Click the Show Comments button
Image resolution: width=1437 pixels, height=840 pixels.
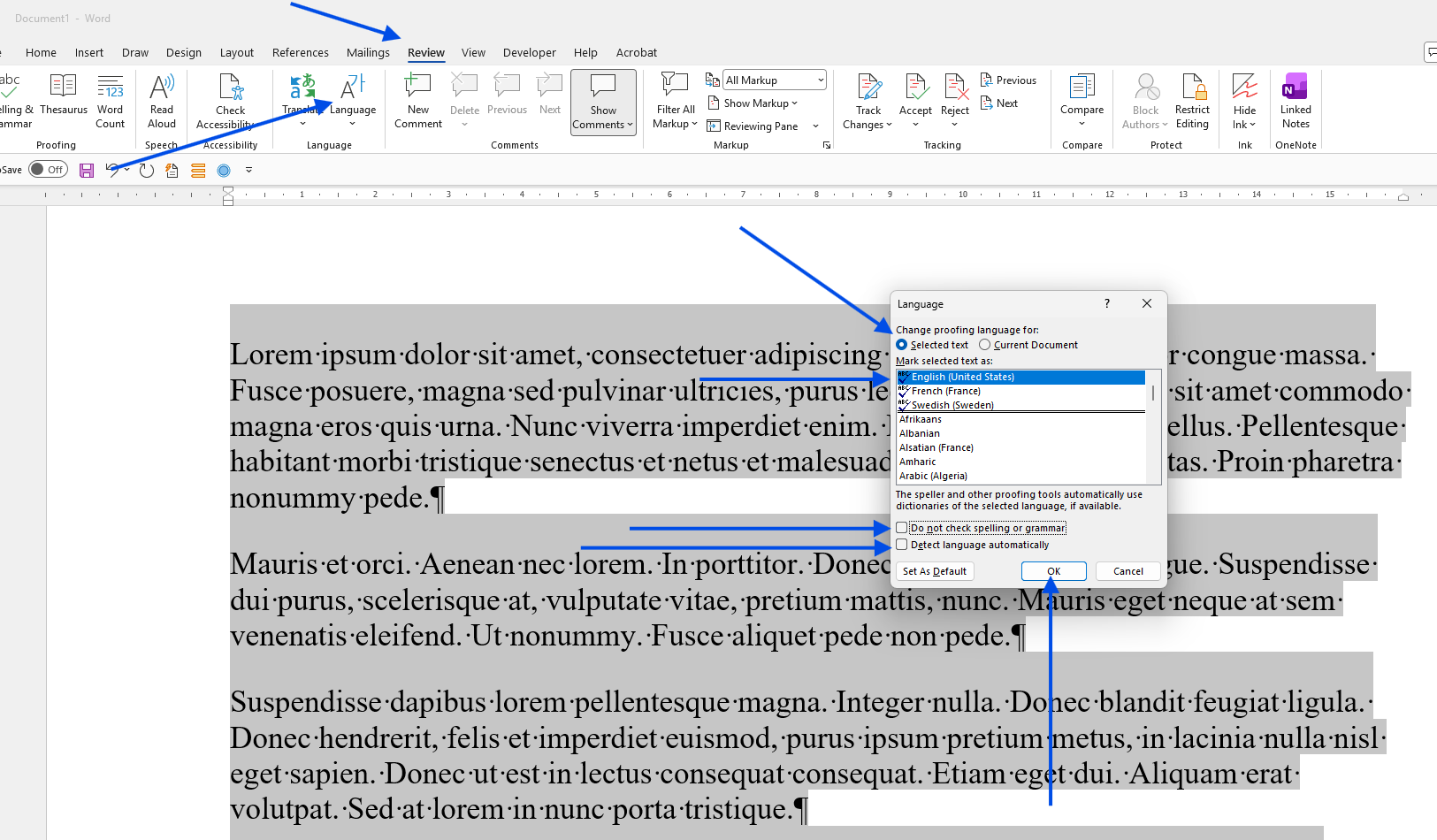click(x=603, y=103)
